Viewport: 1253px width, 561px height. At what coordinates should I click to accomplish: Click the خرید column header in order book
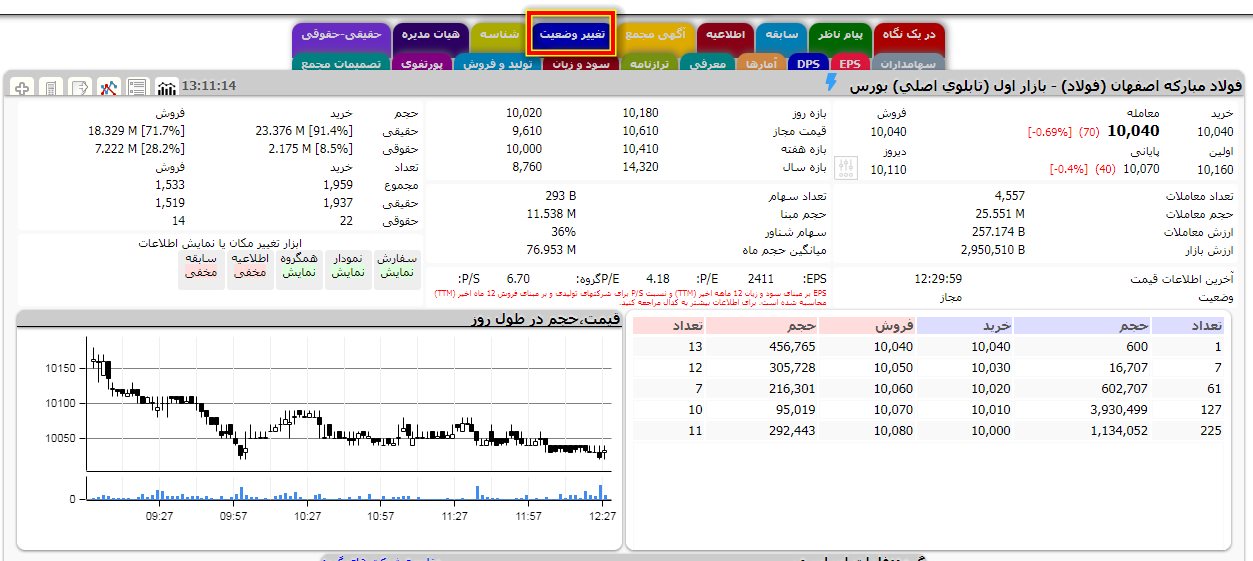click(964, 325)
